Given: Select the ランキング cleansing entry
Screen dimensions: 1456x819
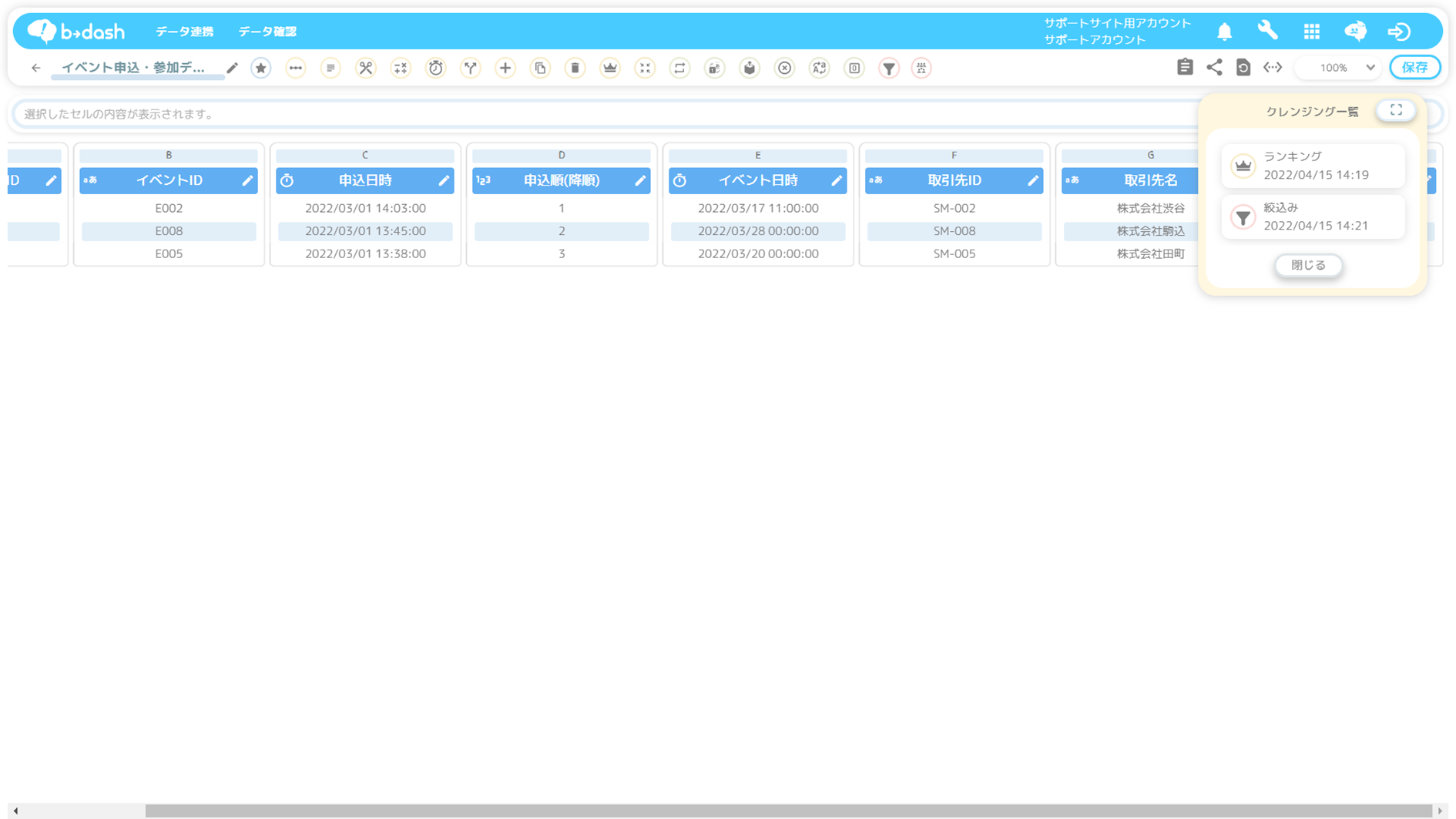Looking at the screenshot, I should (1313, 166).
